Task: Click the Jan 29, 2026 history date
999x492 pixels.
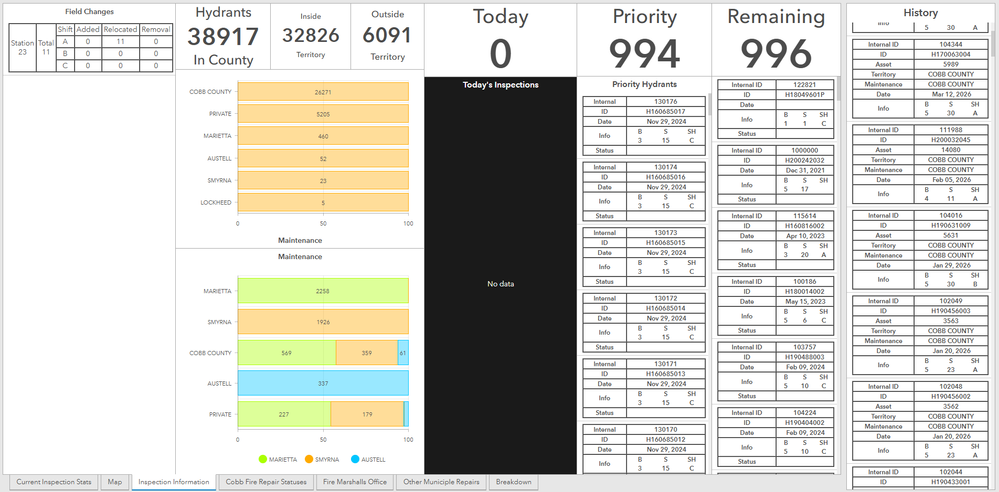Action: [x=950, y=265]
